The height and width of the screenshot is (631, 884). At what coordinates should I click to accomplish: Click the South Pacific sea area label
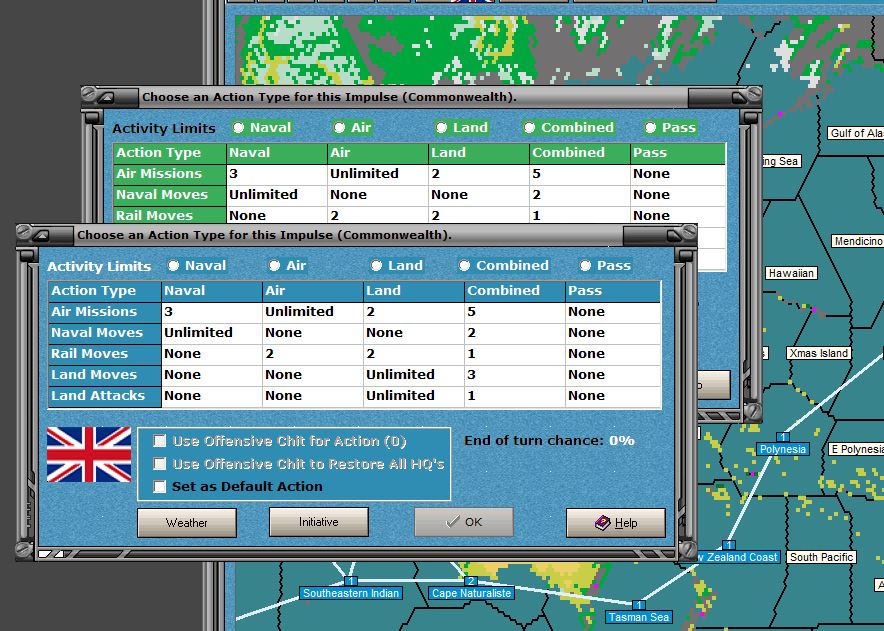point(821,557)
